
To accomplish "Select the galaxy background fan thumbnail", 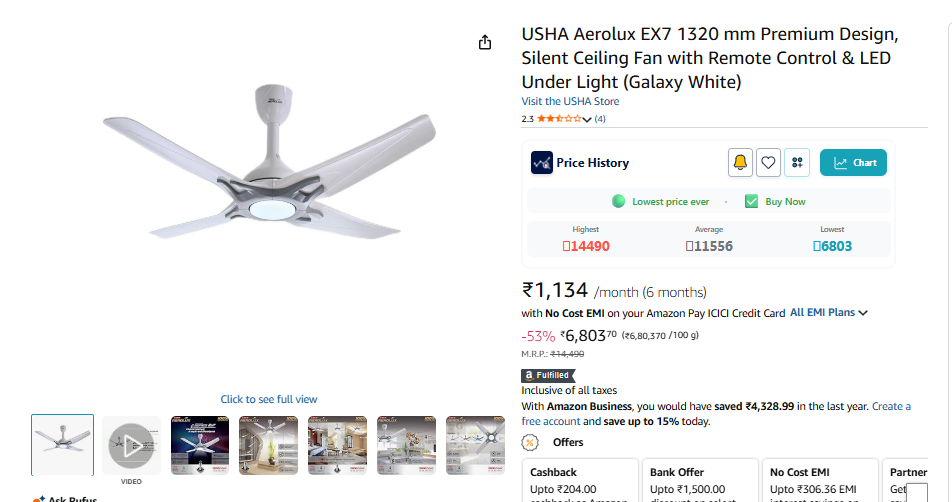I will (200, 446).
